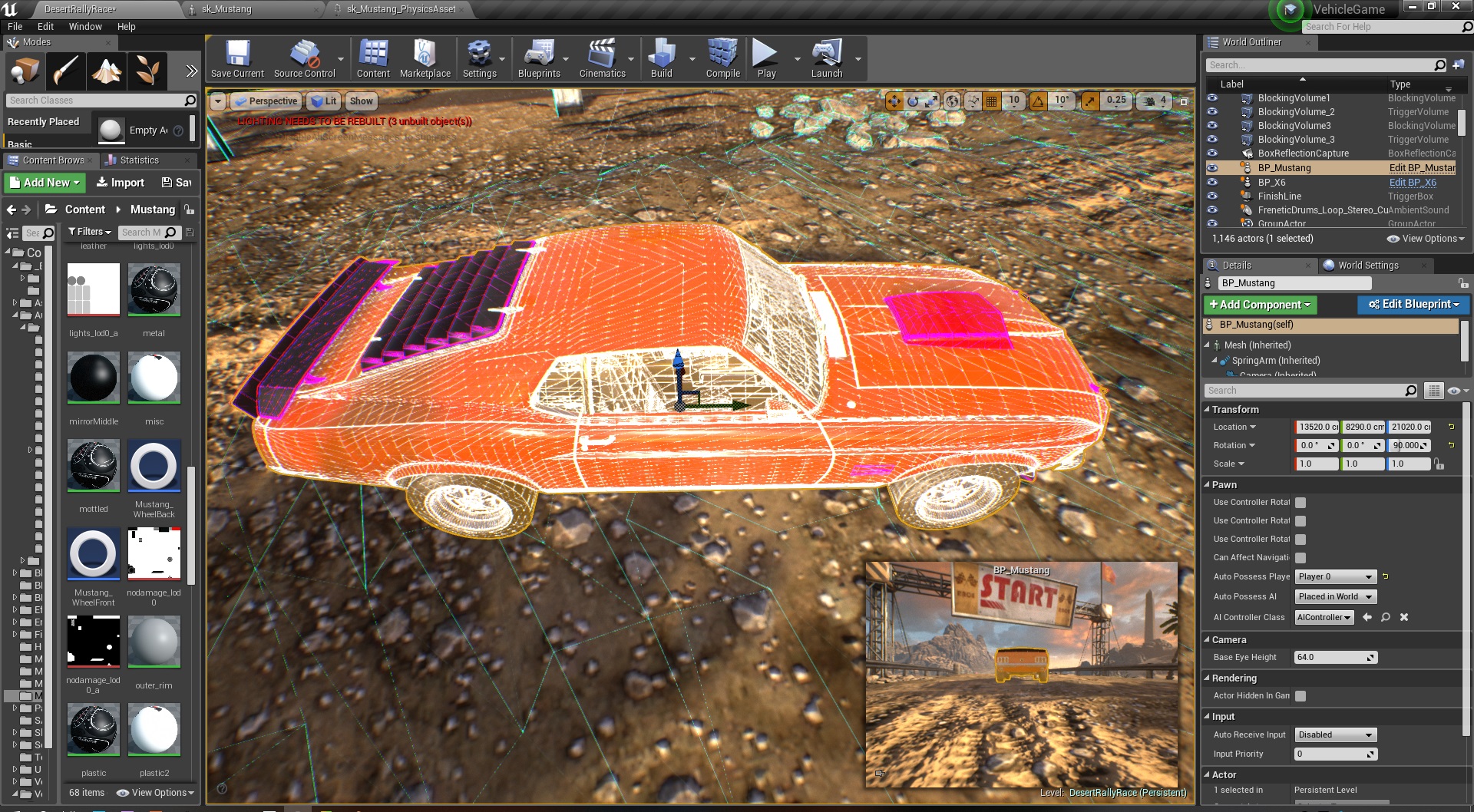Click the Location X value field
1474x812 pixels.
1317,427
